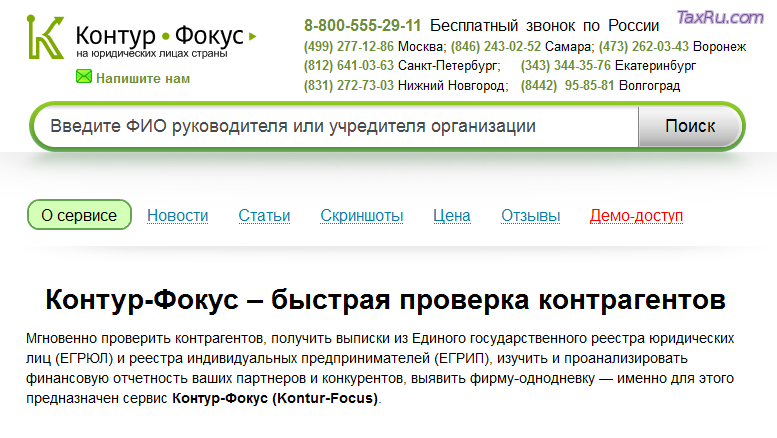Image resolution: width=777 pixels, height=438 pixels.
Task: Click the Yekaterinburg phone (343) 344-35-76
Action: (565, 65)
